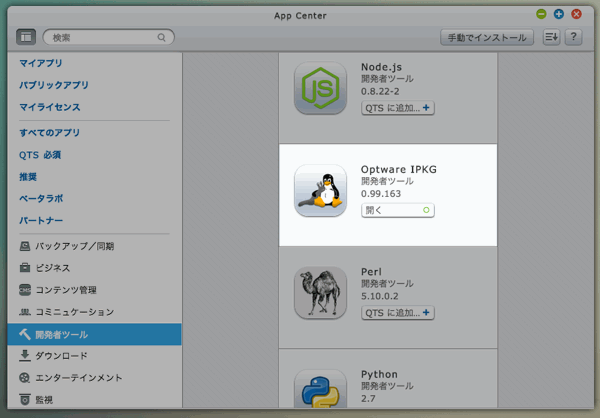The image size is (600, 418).
Task: Select the エンターテインメント category label
Action: coord(79,378)
